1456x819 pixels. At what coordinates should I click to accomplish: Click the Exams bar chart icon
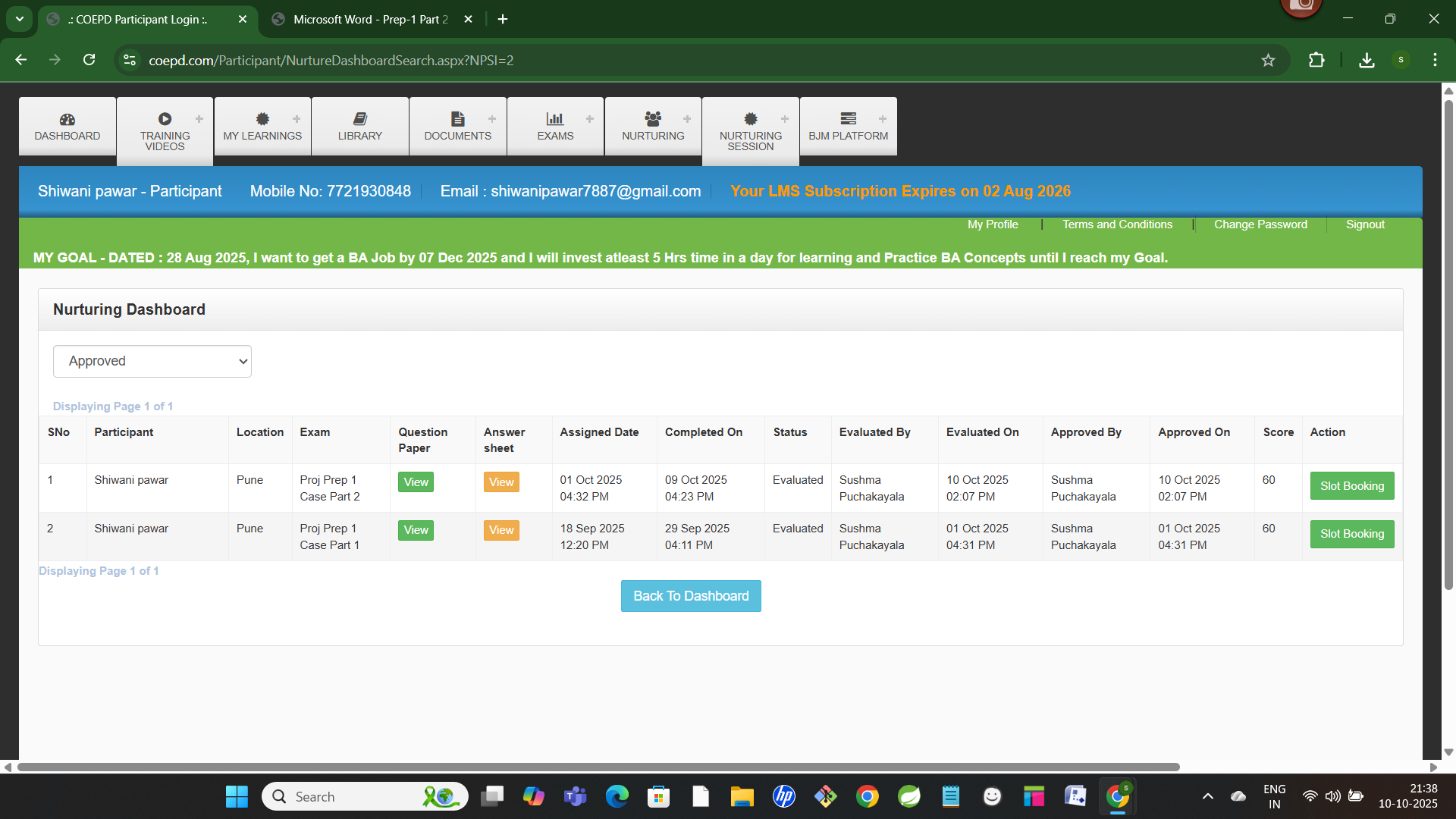[x=555, y=119]
